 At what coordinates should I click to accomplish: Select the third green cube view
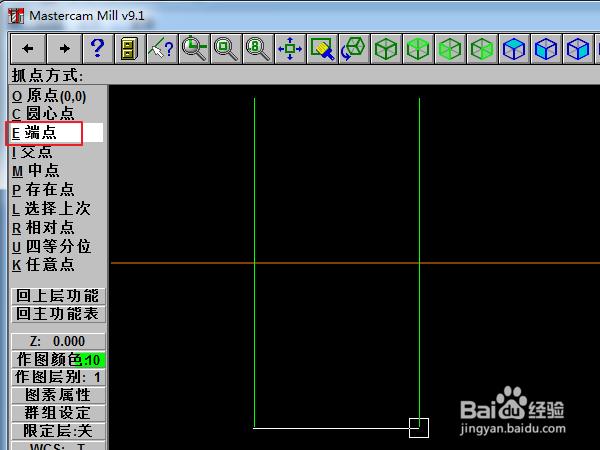(x=450, y=49)
